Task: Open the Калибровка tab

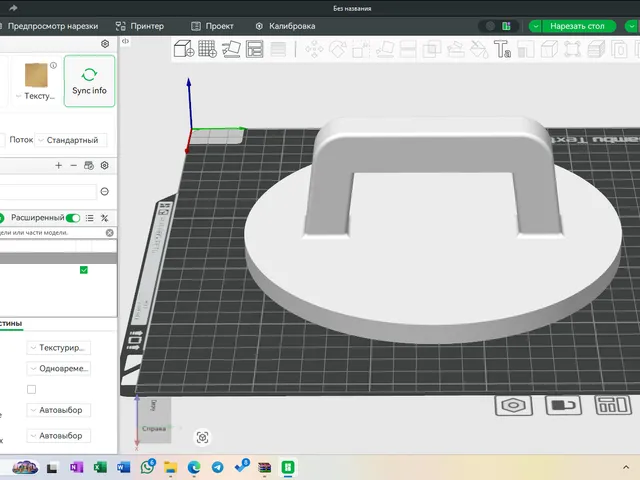Action: 285,26
